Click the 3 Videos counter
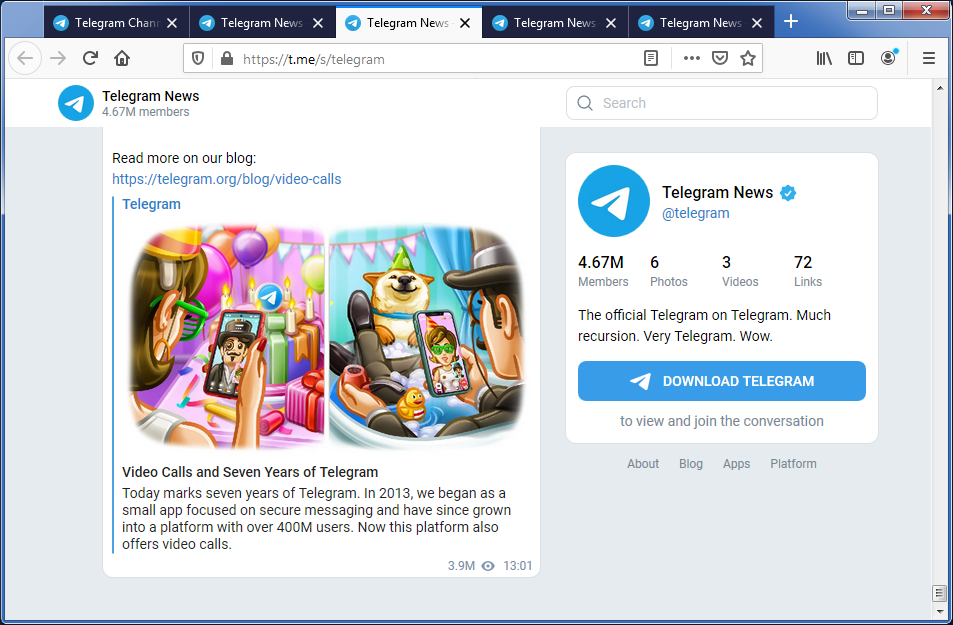The image size is (953, 625). [740, 271]
